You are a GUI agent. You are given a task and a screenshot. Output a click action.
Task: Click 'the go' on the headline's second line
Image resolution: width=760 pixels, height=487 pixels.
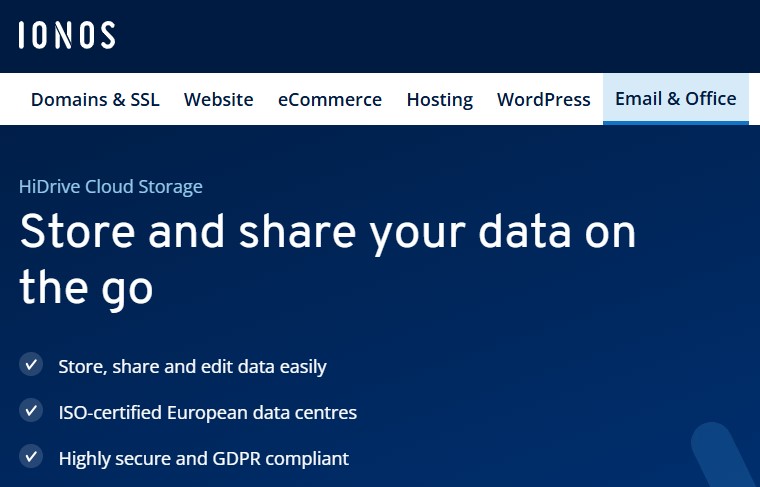click(x=86, y=286)
